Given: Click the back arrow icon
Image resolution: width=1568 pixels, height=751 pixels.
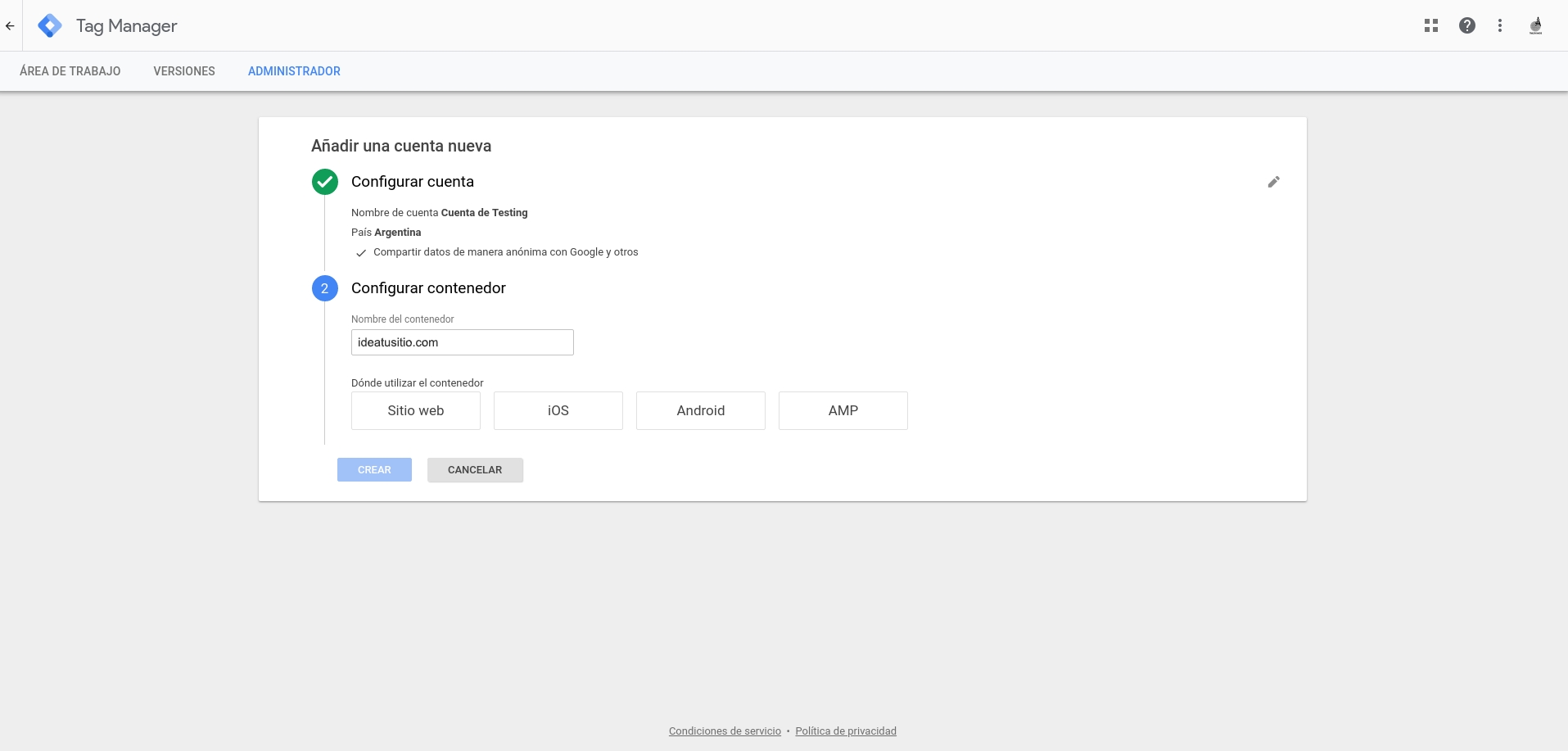Looking at the screenshot, I should pyautogui.click(x=10, y=26).
